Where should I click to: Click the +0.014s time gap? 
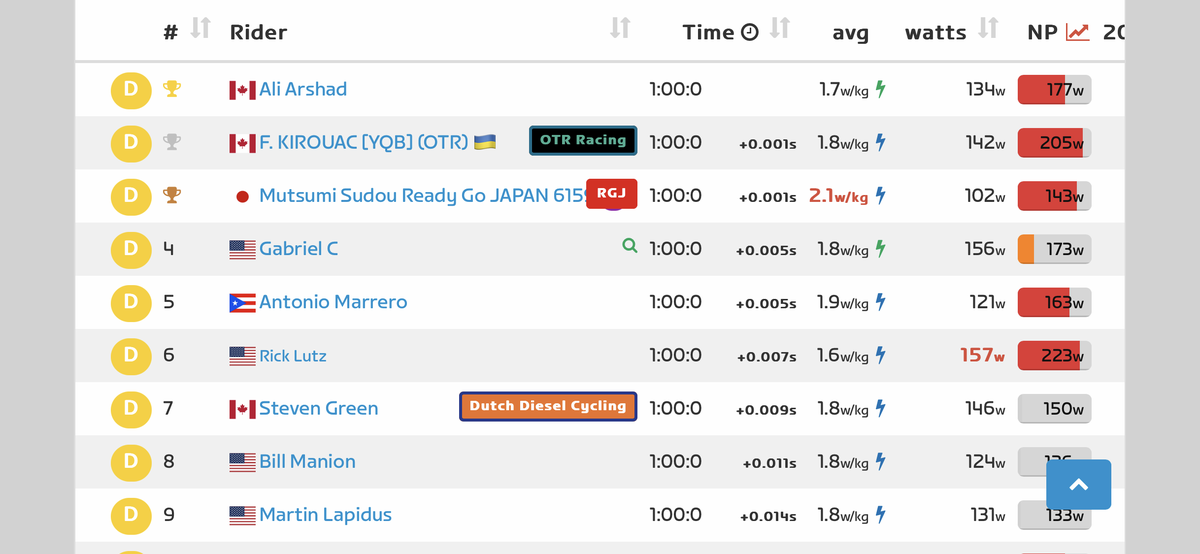click(x=768, y=516)
